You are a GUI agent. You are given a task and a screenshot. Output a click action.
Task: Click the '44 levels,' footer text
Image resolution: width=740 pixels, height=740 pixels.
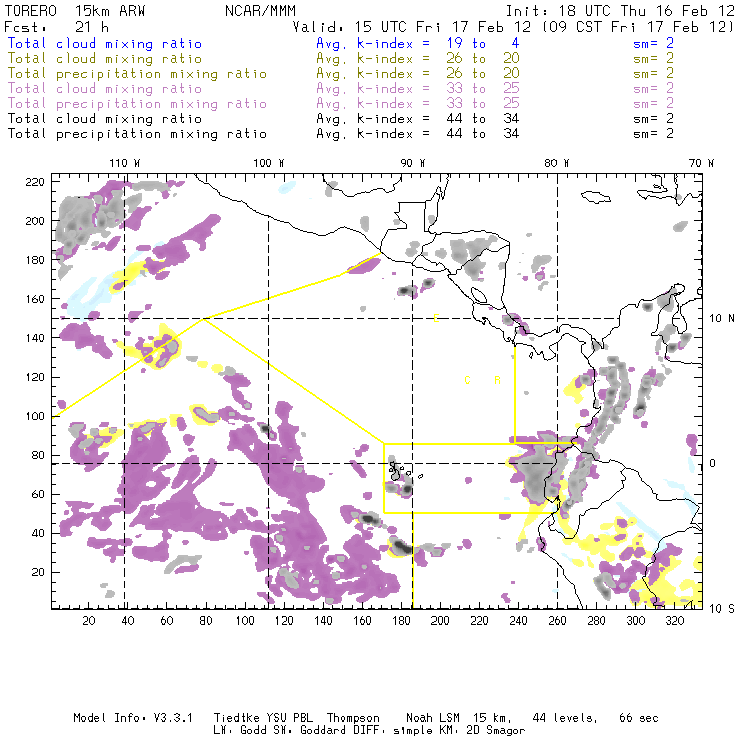(565, 718)
